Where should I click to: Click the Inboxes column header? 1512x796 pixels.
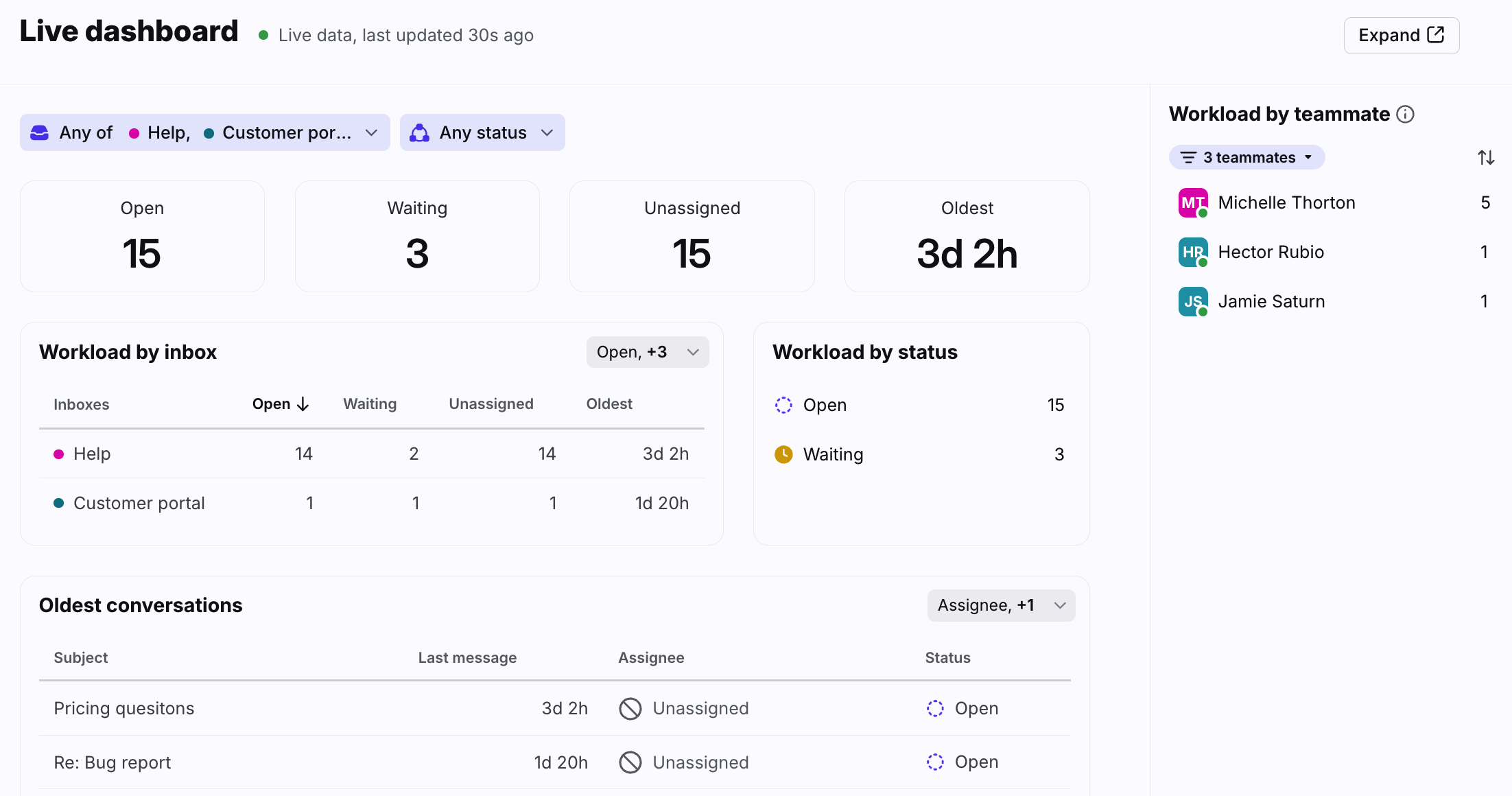point(82,405)
